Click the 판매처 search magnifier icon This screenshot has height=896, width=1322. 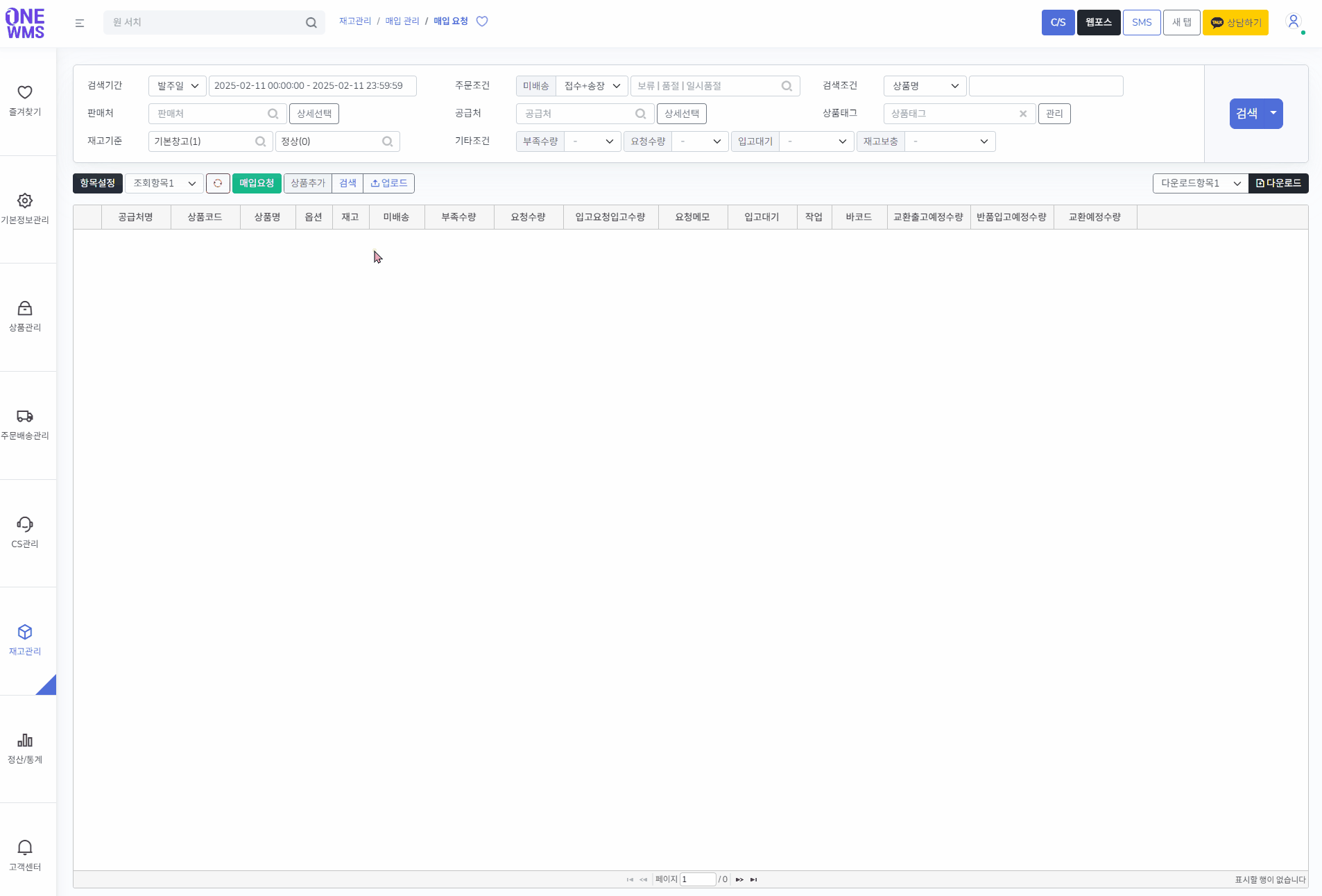[273, 114]
